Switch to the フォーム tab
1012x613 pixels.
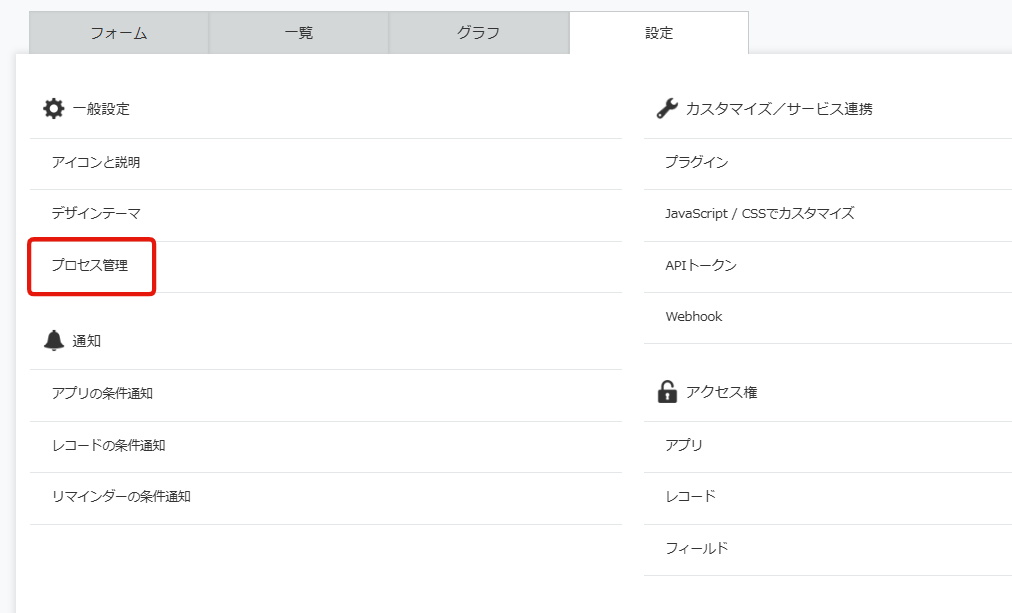click(119, 33)
